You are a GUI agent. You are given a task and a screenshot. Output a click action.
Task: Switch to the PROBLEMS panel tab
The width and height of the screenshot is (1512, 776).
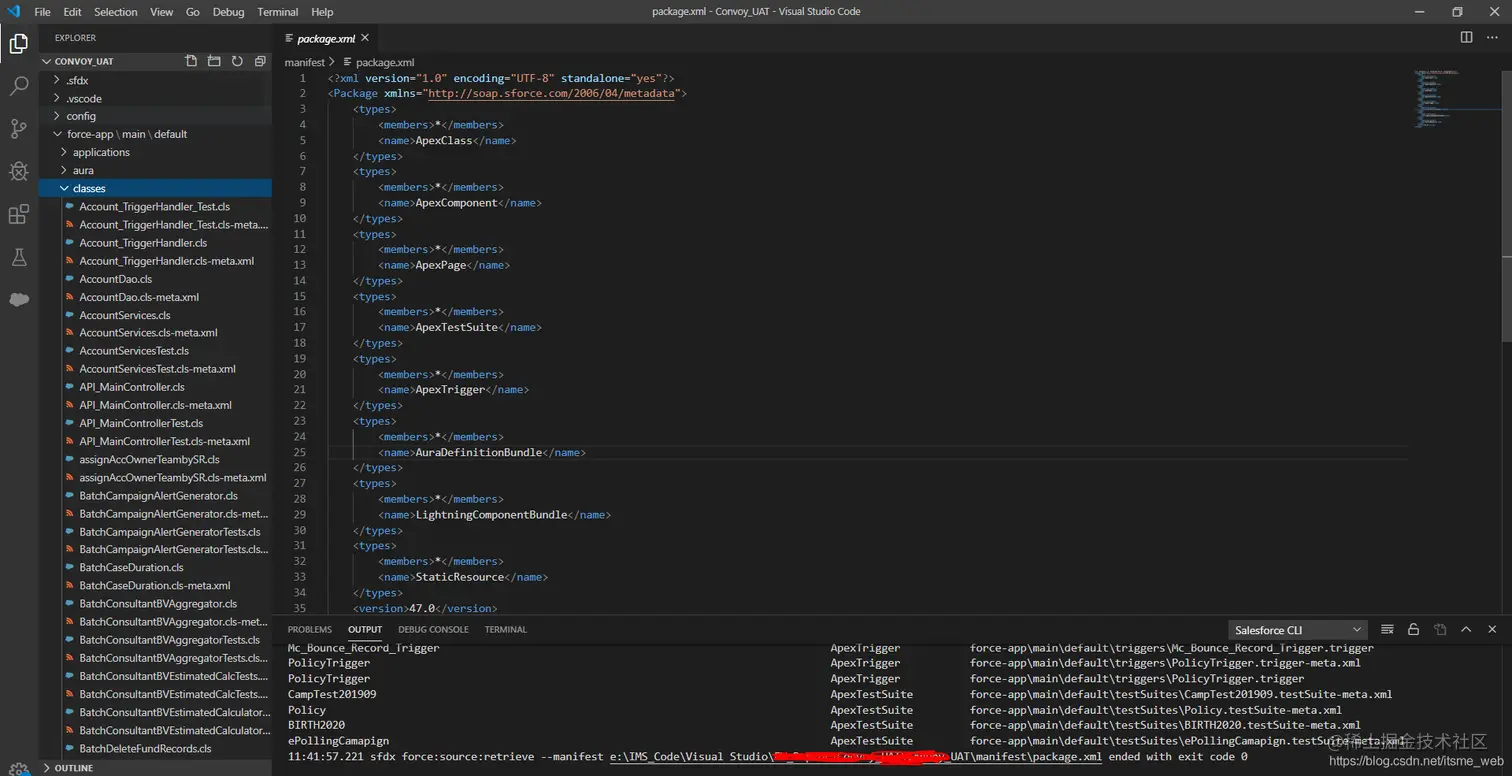309,629
